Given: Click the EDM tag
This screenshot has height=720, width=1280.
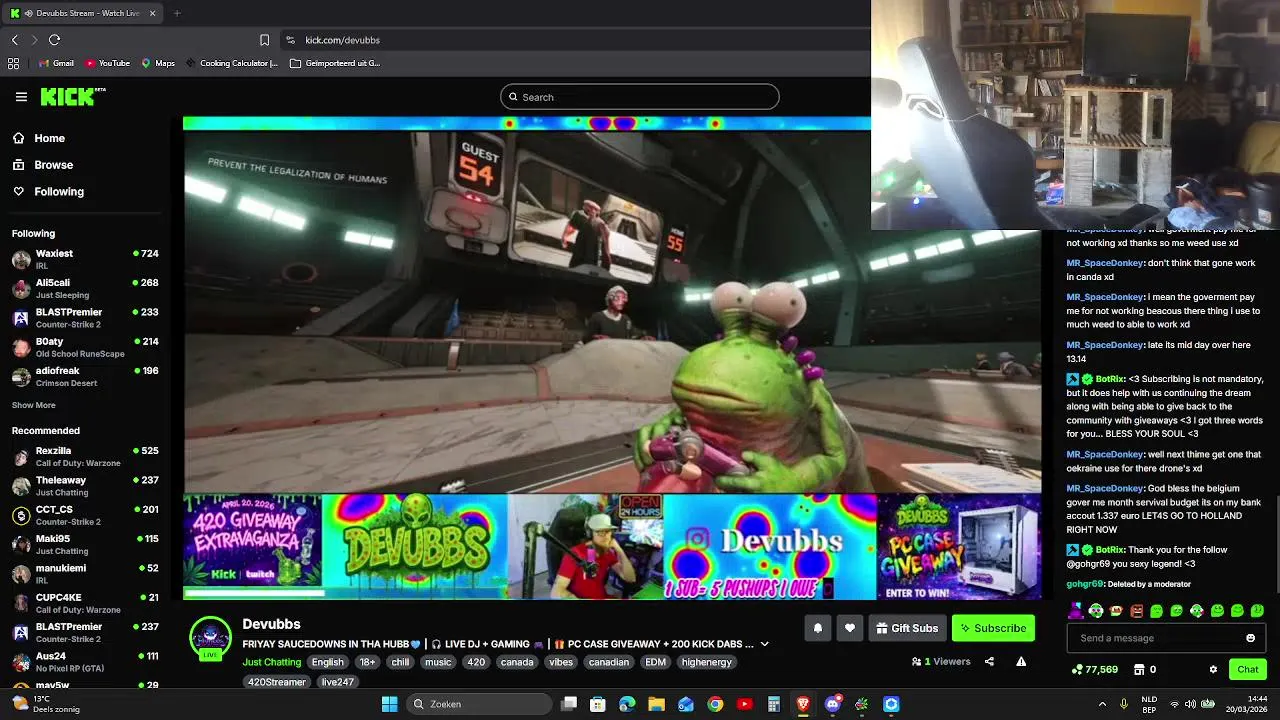Looking at the screenshot, I should (x=655, y=662).
